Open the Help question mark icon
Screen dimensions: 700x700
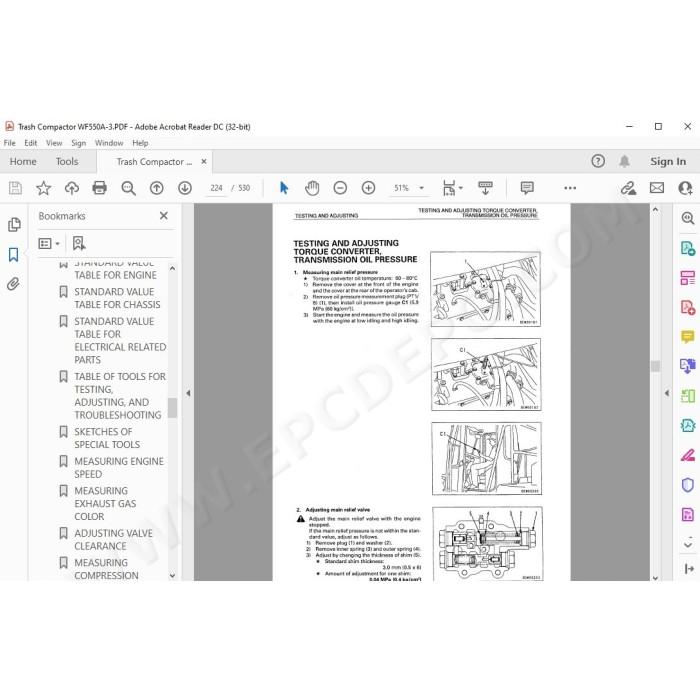598,161
